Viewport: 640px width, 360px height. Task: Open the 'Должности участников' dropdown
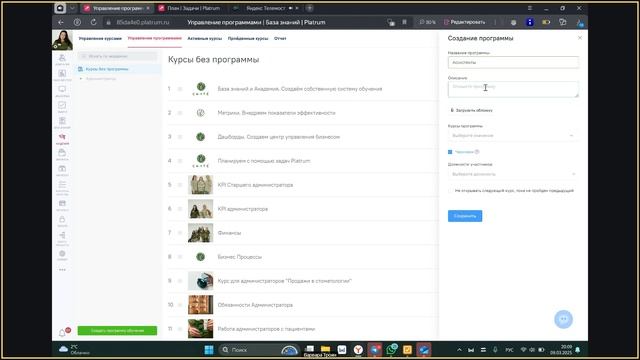[513, 174]
